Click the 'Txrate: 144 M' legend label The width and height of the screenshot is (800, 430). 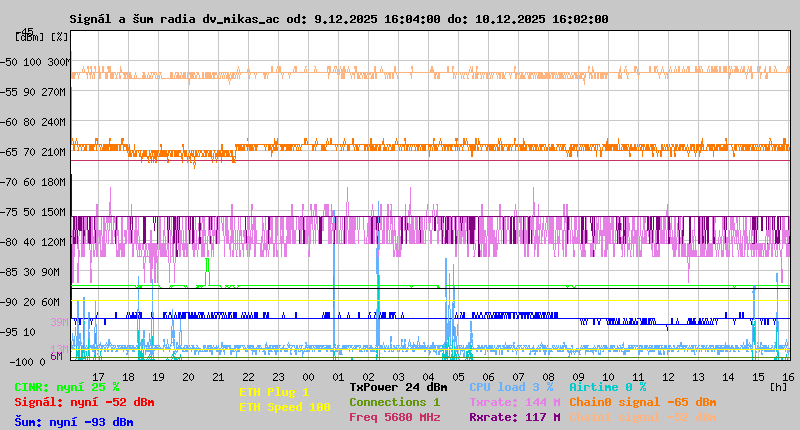coord(515,402)
